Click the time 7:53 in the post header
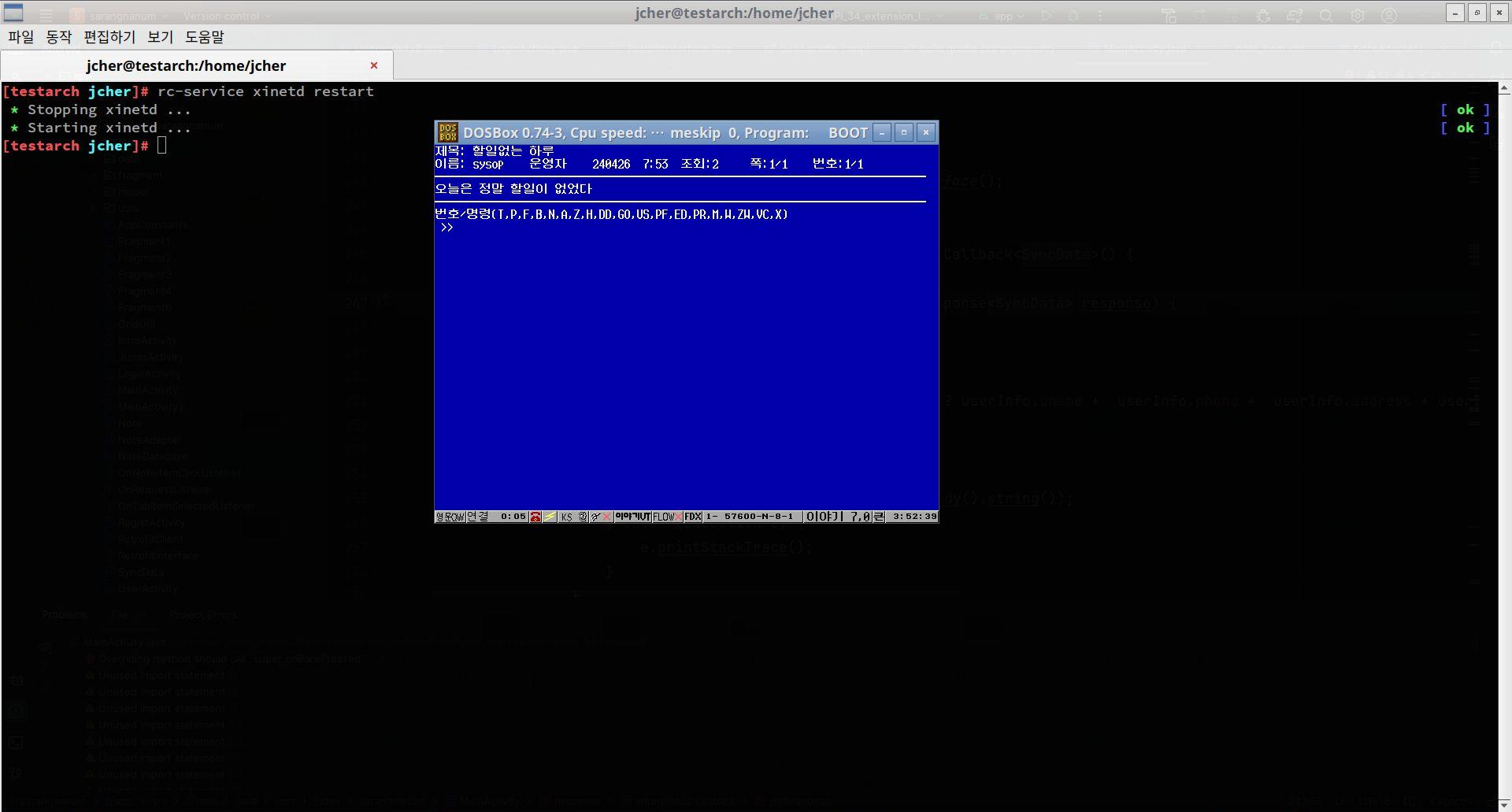The height and width of the screenshot is (812, 1512). pos(655,164)
